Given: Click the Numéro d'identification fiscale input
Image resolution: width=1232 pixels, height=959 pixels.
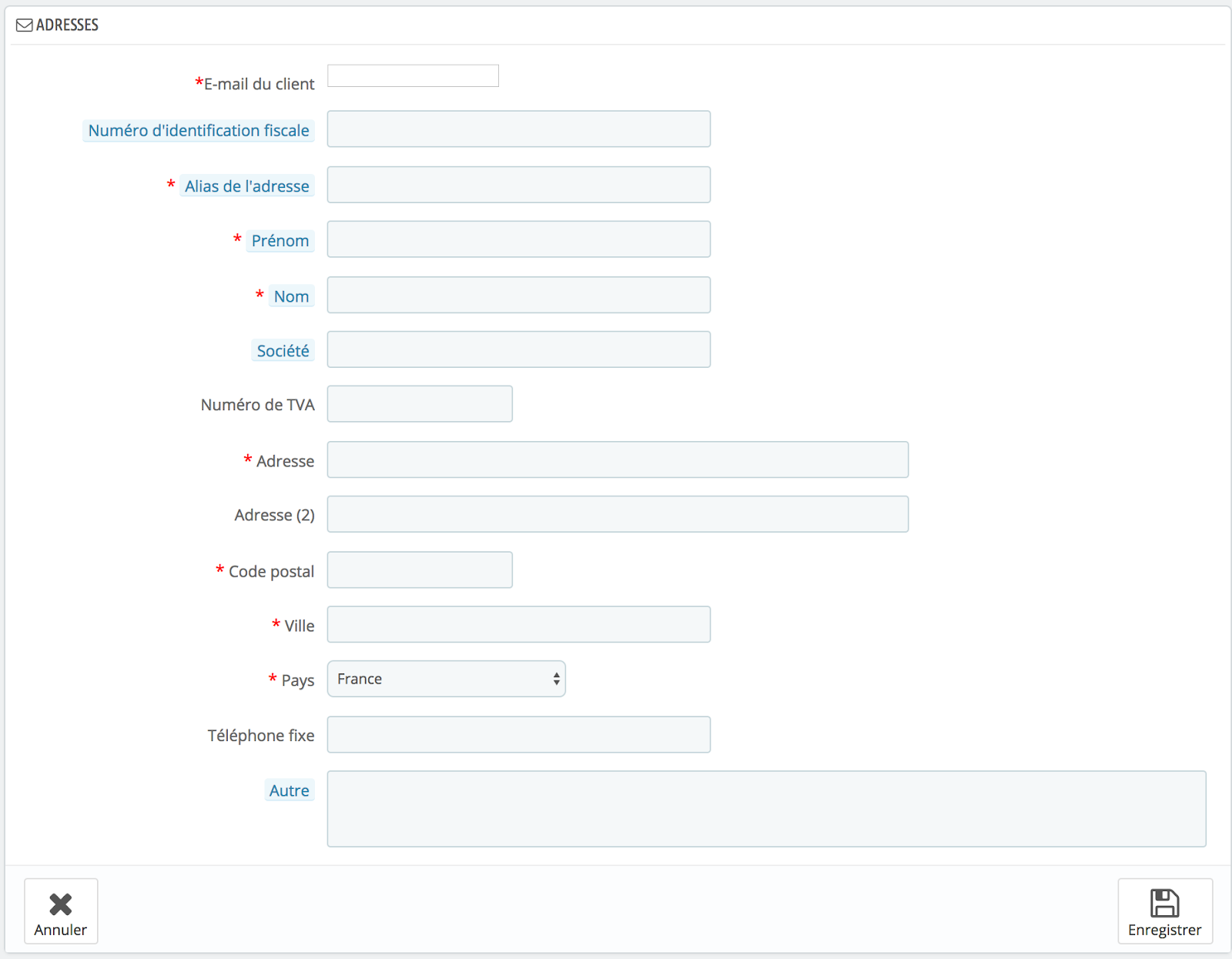Looking at the screenshot, I should coord(518,129).
